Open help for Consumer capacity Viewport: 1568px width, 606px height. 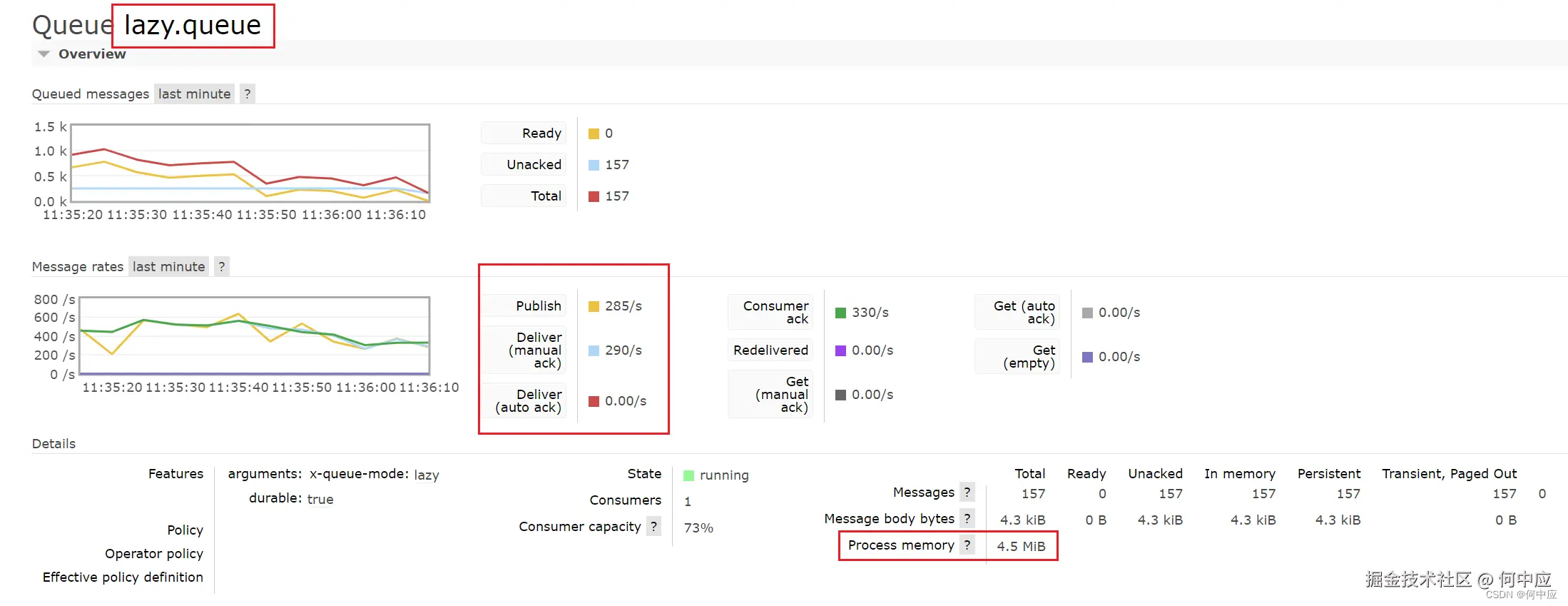pyautogui.click(x=653, y=527)
